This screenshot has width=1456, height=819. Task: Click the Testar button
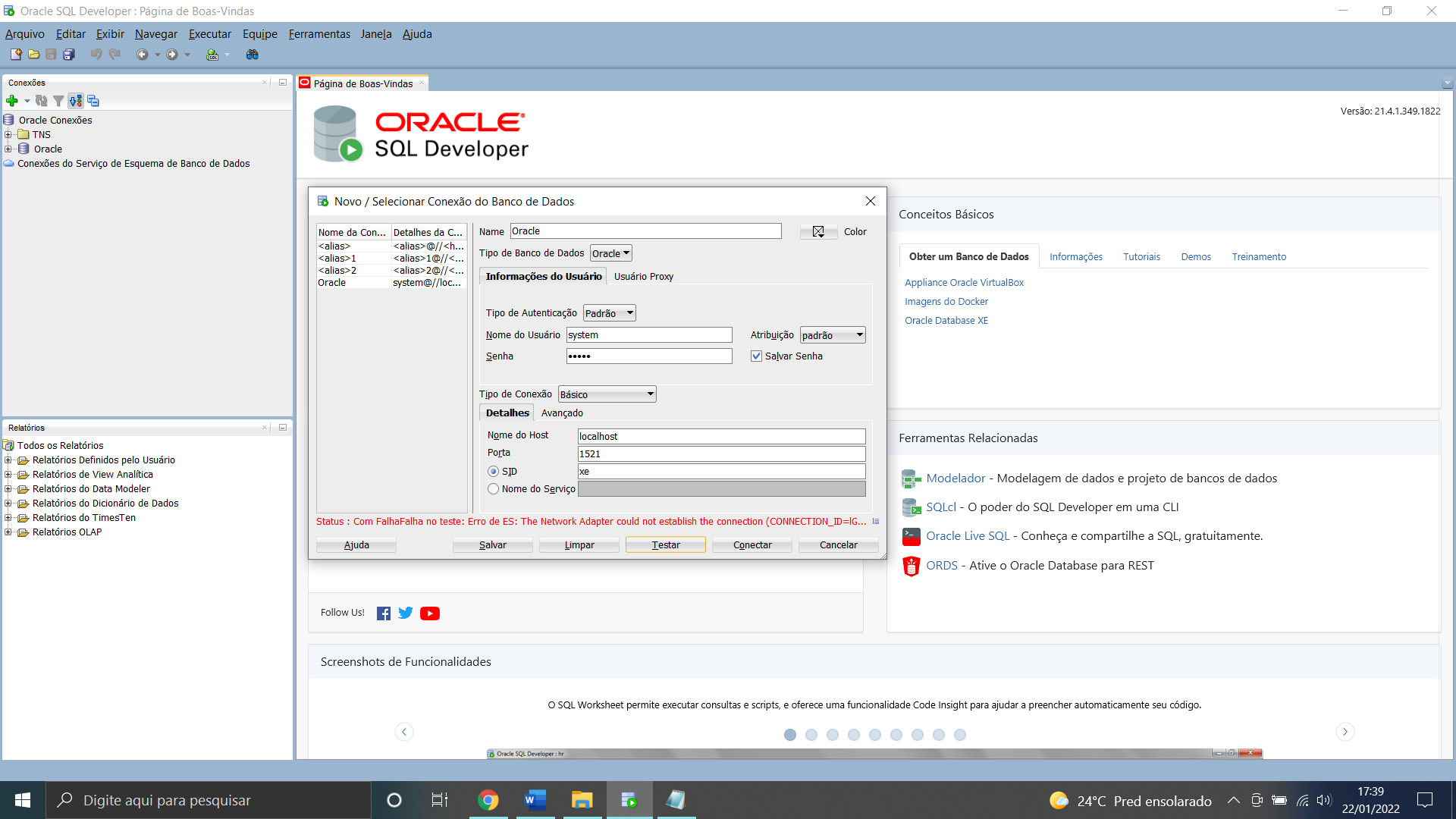click(x=666, y=545)
